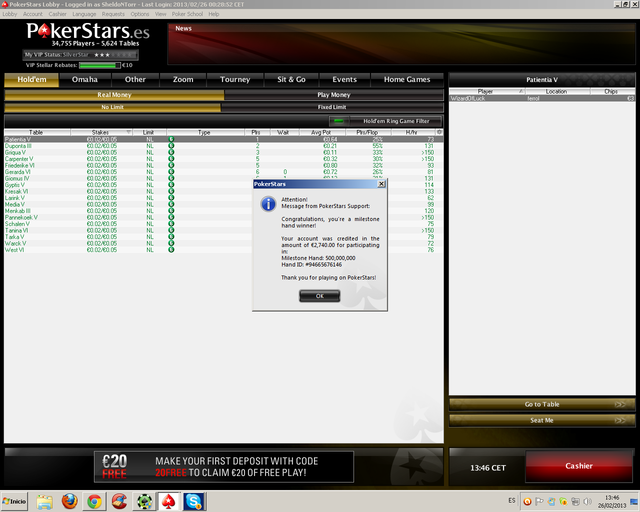Click the euro icon on Griqua V row
This screenshot has height=512, width=640.
171,152
